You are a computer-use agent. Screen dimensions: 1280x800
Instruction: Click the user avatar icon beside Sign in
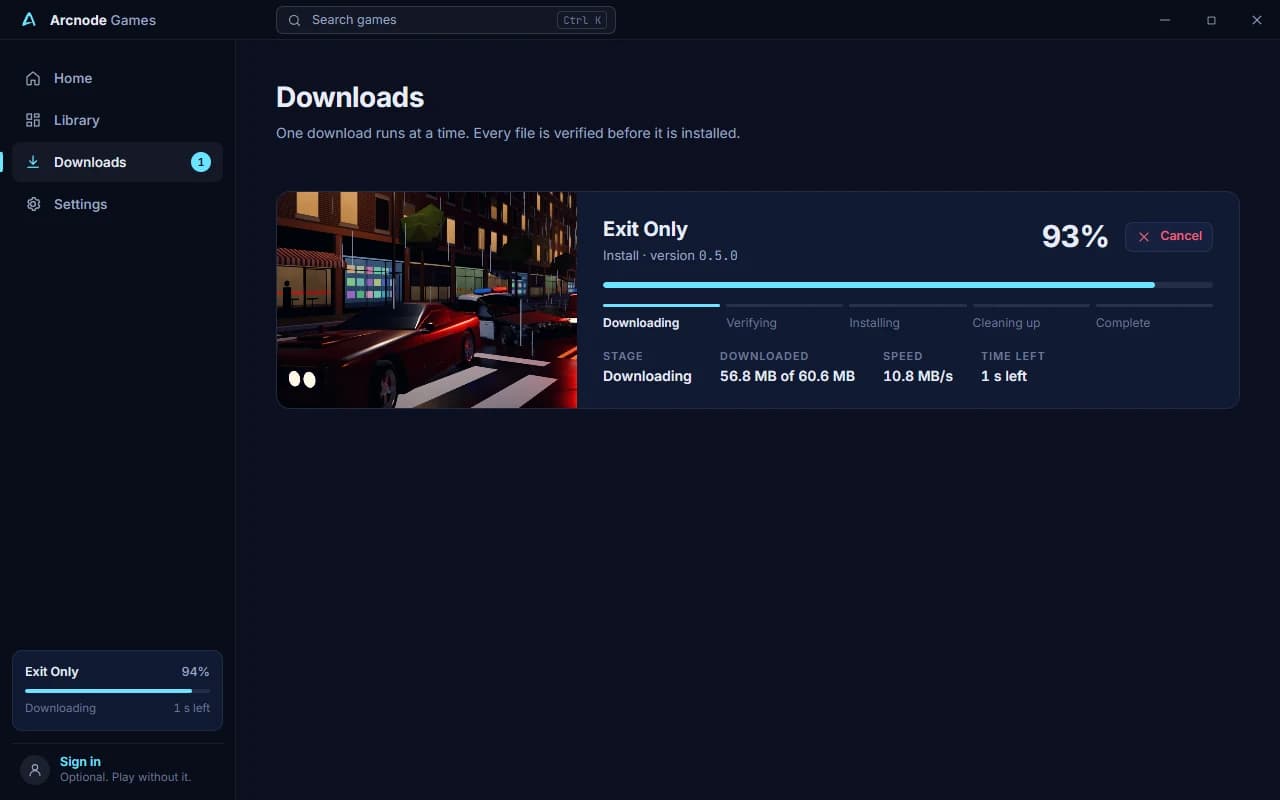point(35,769)
